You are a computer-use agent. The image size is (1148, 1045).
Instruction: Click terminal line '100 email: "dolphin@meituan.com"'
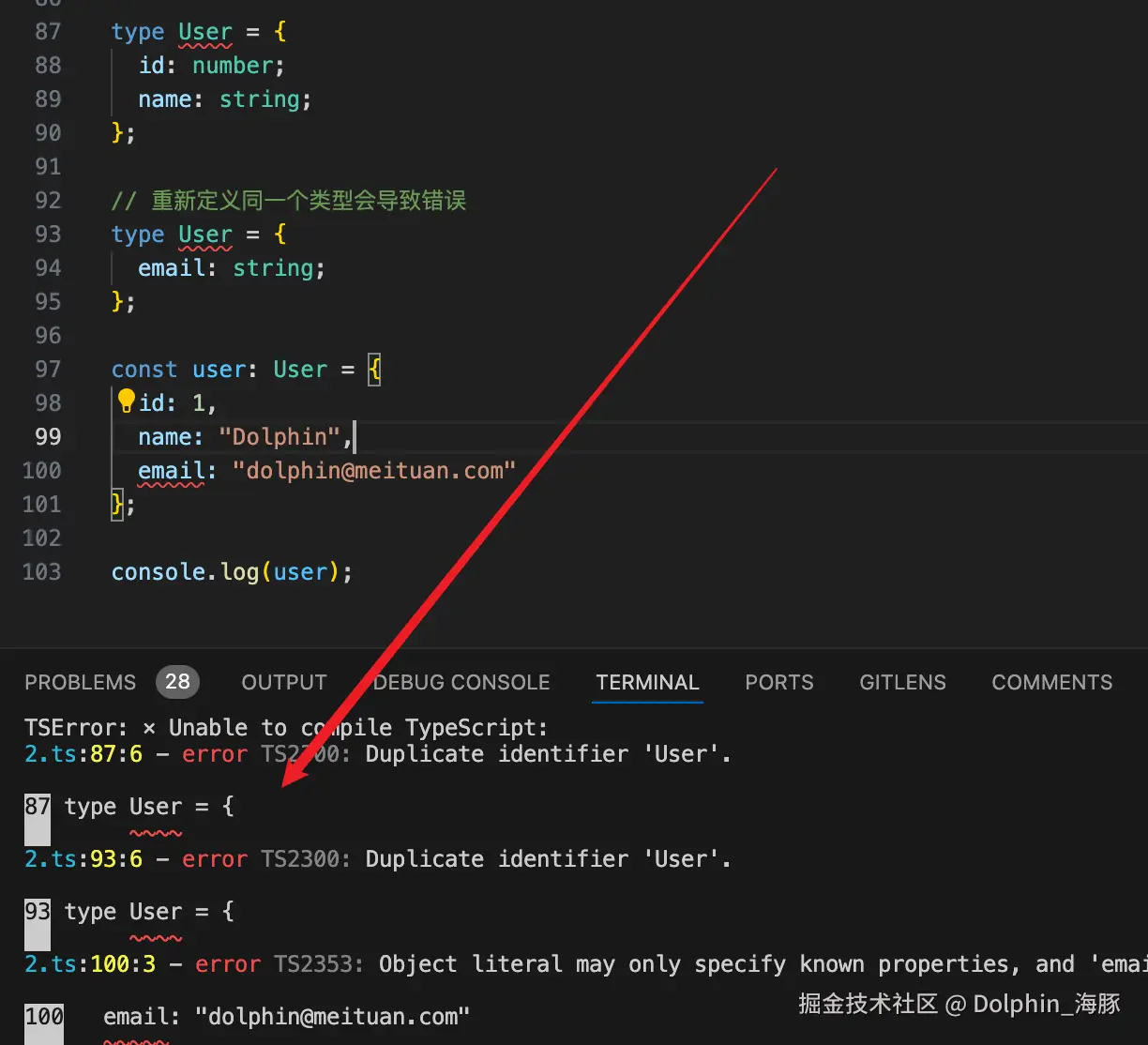pyautogui.click(x=247, y=1017)
